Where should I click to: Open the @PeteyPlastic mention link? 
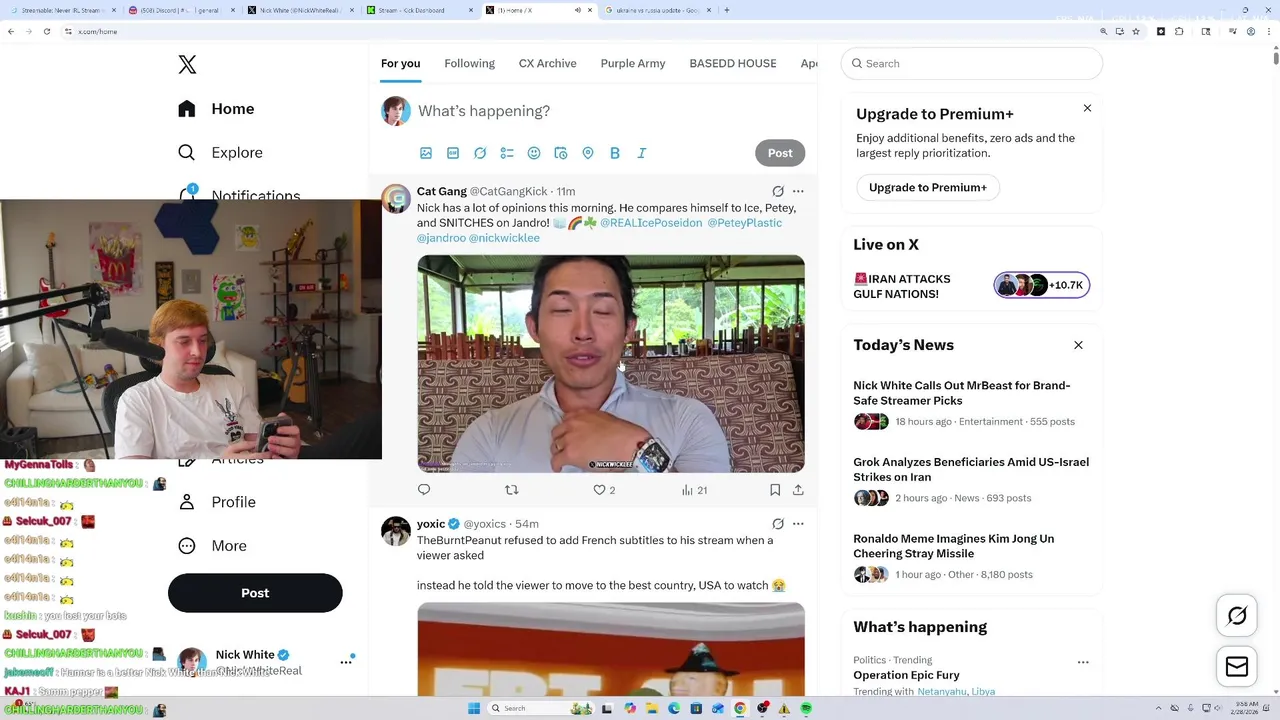click(745, 223)
